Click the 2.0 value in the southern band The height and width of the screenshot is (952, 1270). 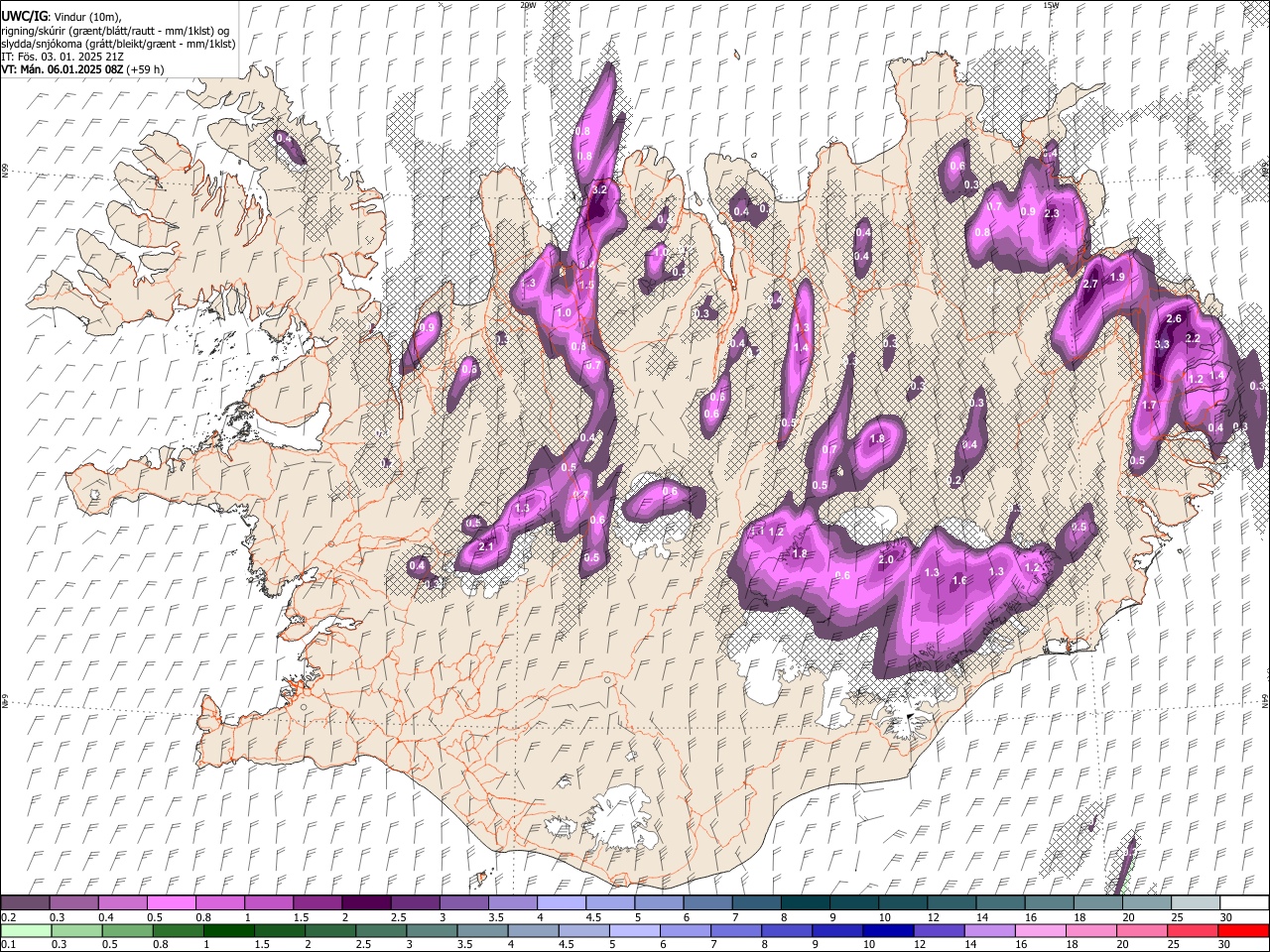tap(886, 559)
